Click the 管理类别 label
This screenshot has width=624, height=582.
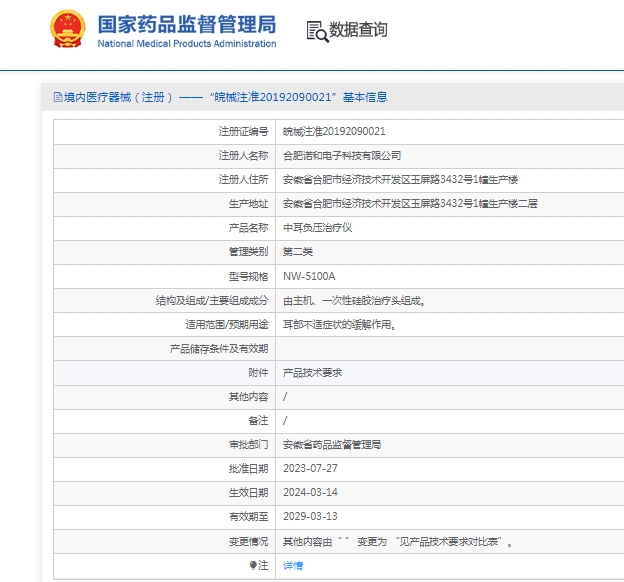point(249,252)
